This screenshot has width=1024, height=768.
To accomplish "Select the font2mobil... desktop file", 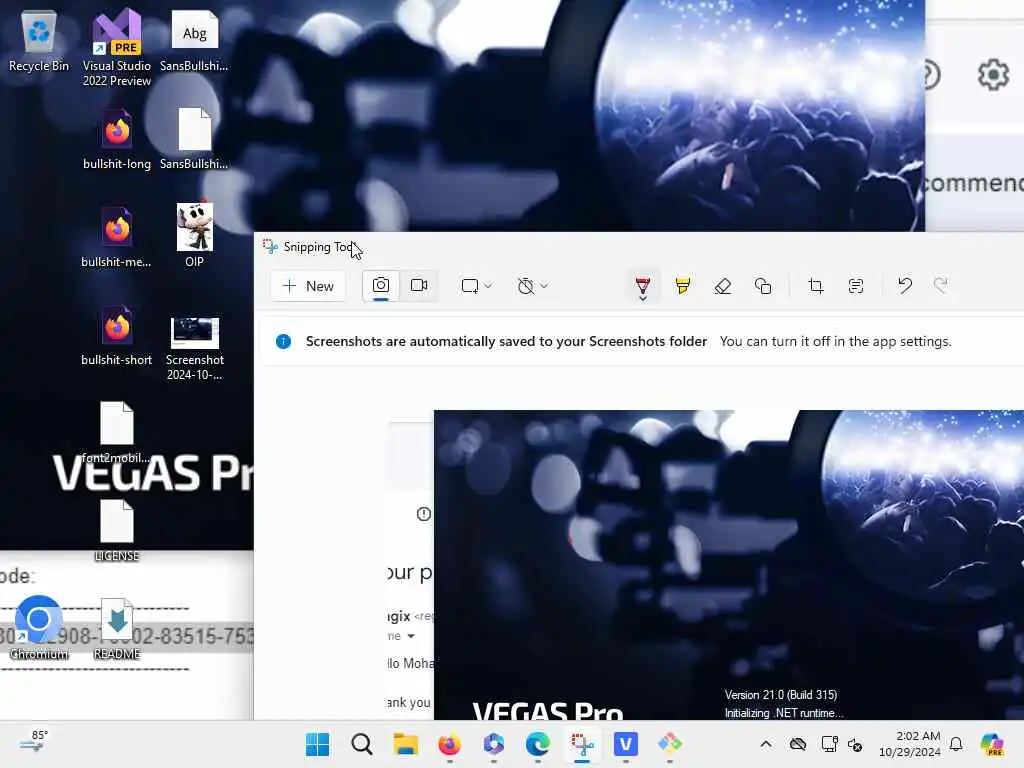I will tap(117, 432).
